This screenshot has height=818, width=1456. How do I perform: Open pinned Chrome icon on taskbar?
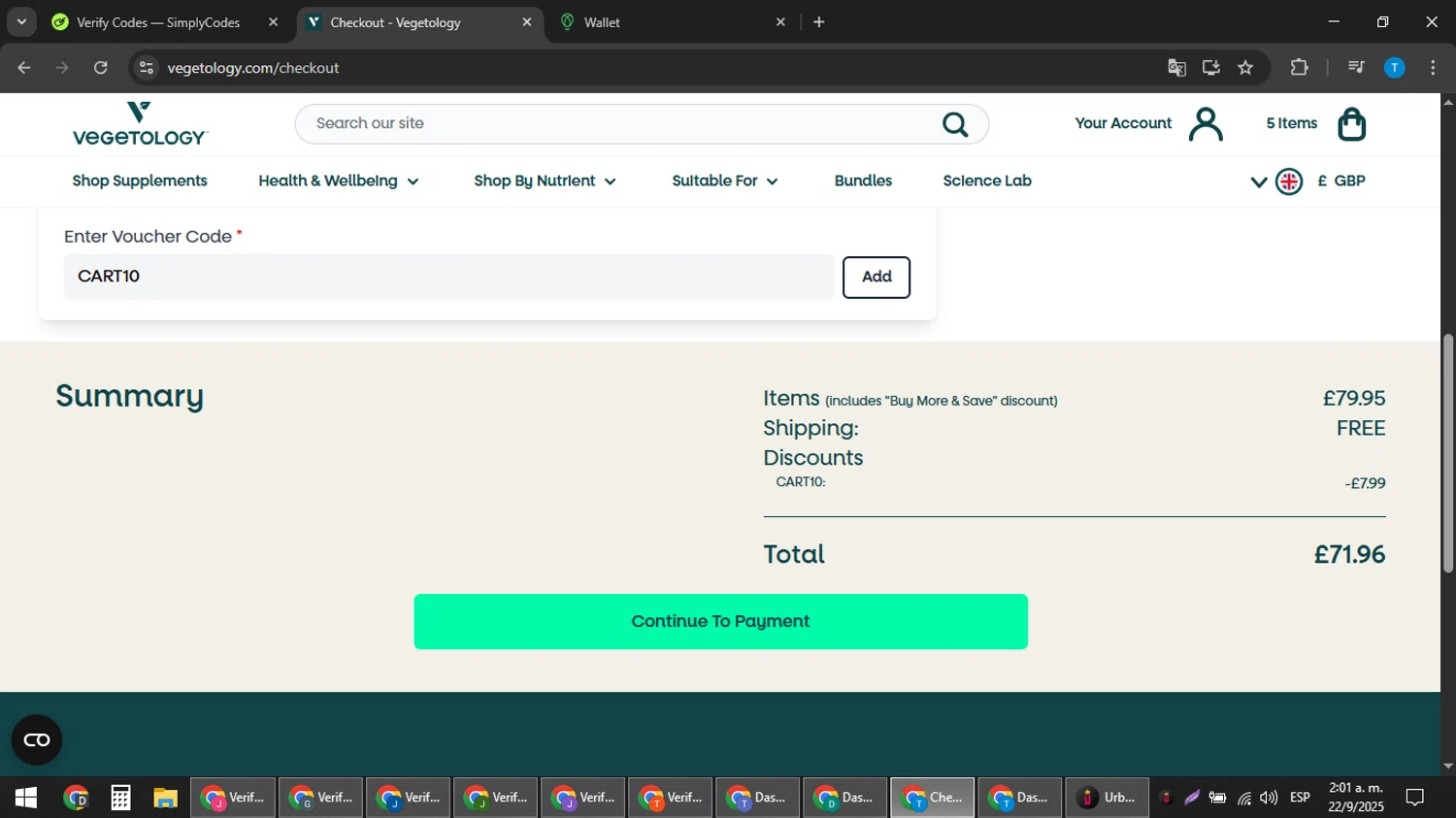coord(76,798)
